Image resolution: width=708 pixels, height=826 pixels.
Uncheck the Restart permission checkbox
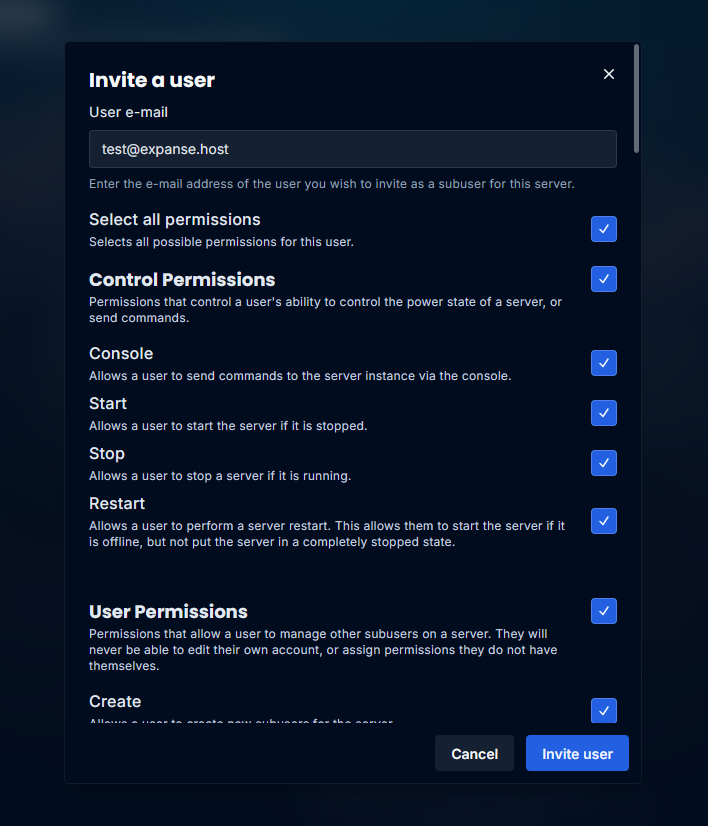pos(604,521)
